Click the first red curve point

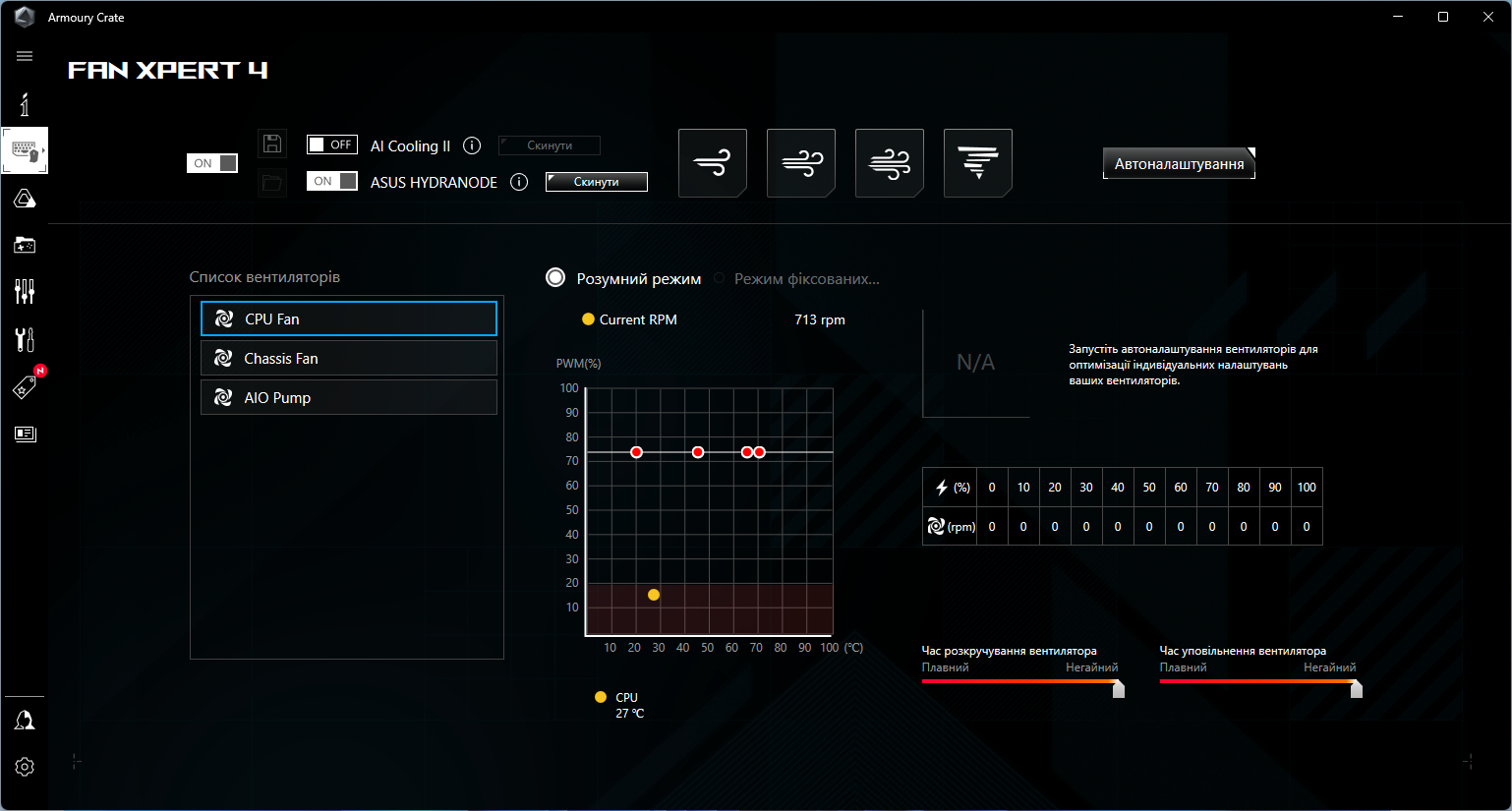click(636, 452)
